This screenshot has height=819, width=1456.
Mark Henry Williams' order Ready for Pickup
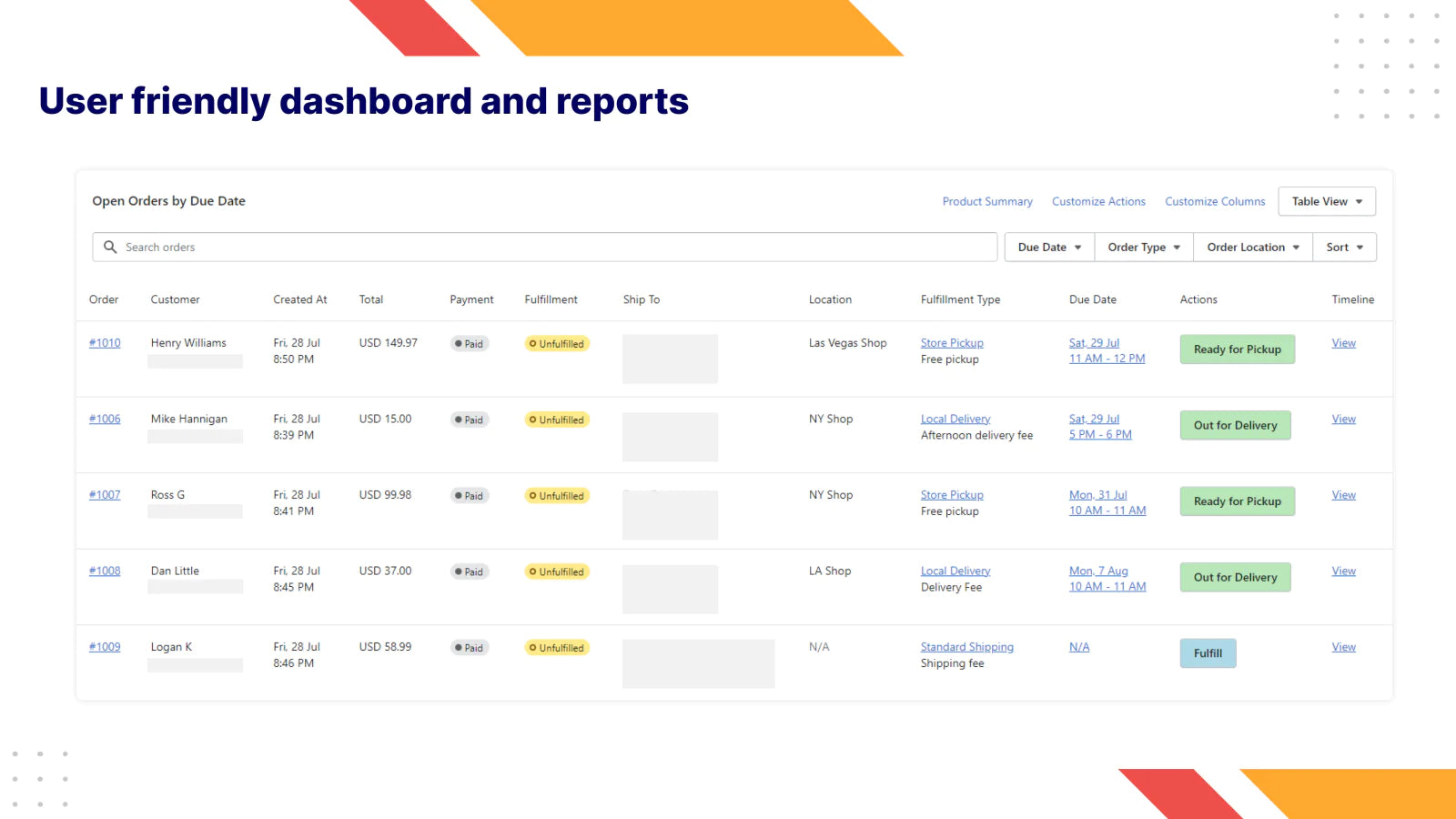tap(1237, 349)
